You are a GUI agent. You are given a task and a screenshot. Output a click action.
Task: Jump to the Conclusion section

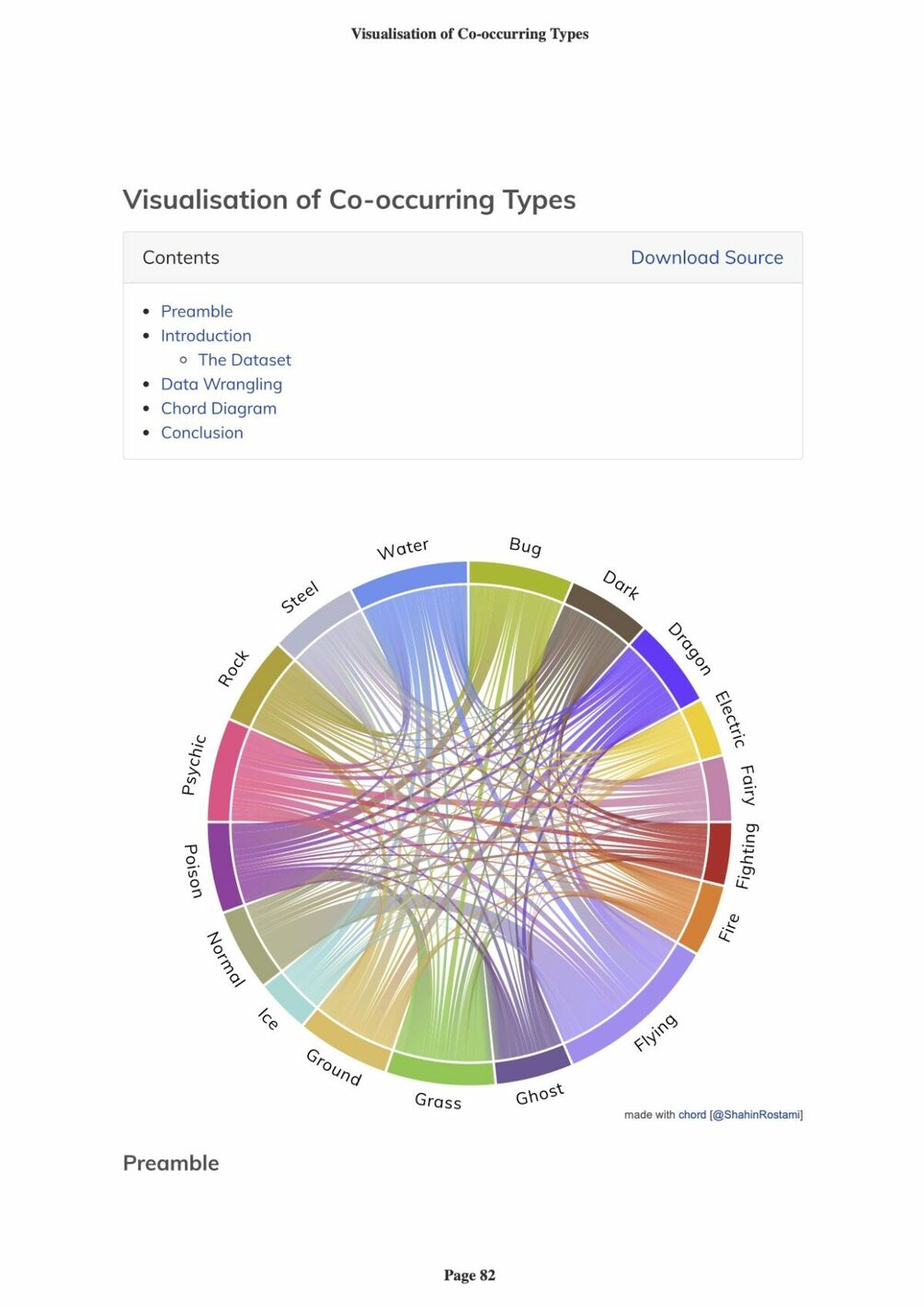click(x=202, y=432)
